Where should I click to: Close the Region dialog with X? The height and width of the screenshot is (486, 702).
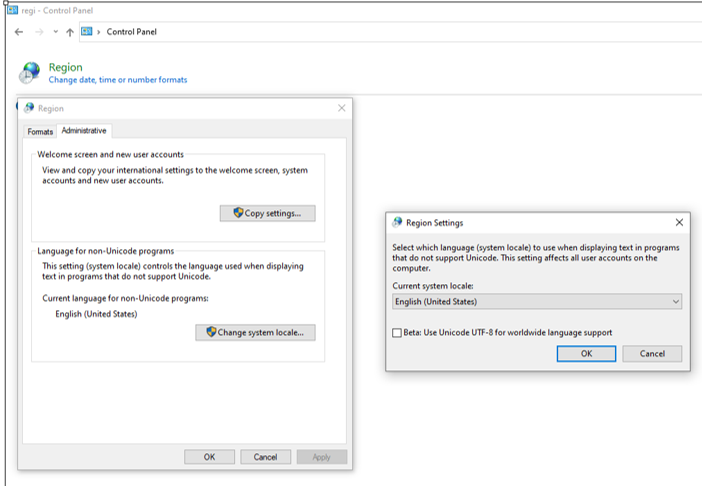(x=341, y=108)
